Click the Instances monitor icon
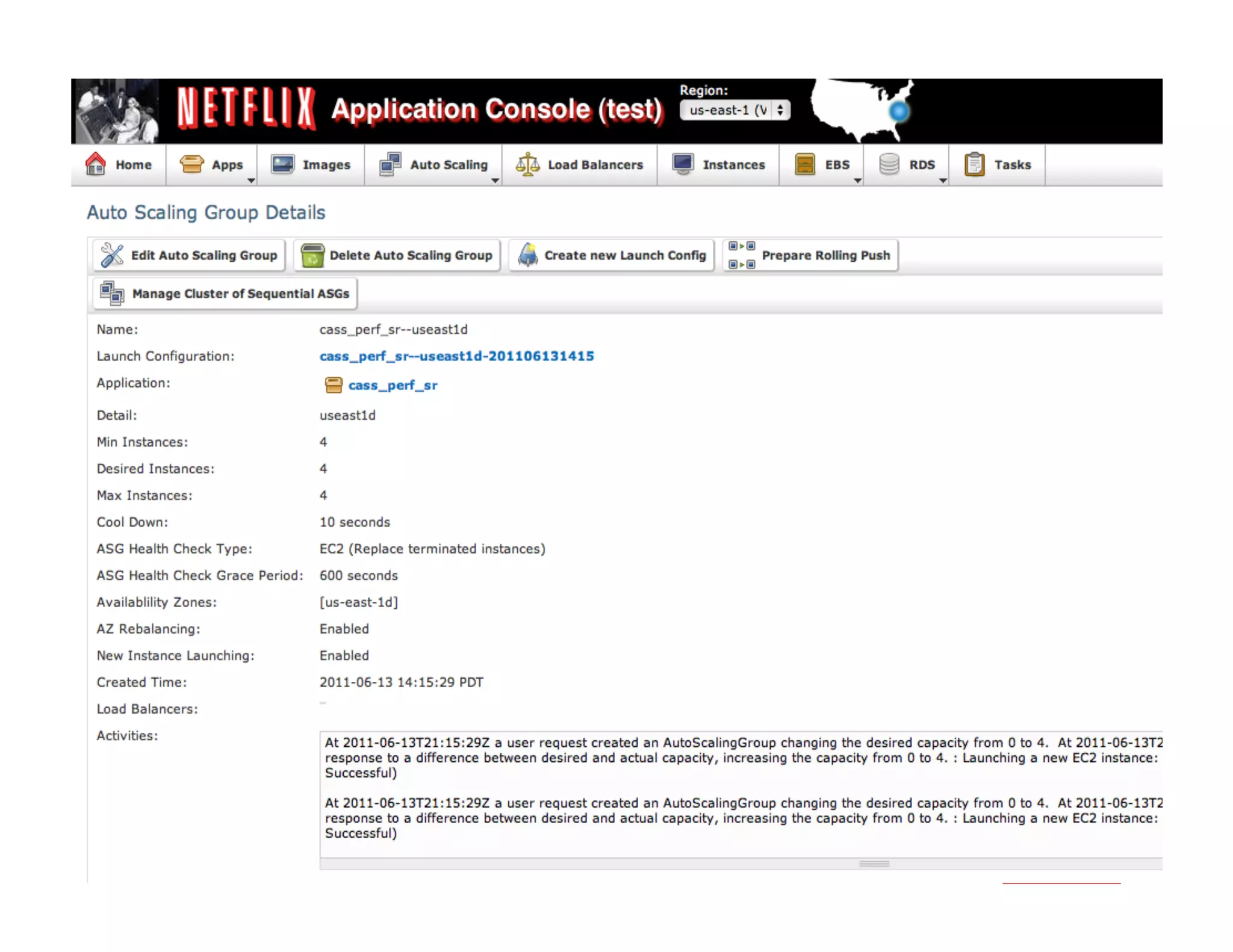This screenshot has width=1233, height=952. 683,164
